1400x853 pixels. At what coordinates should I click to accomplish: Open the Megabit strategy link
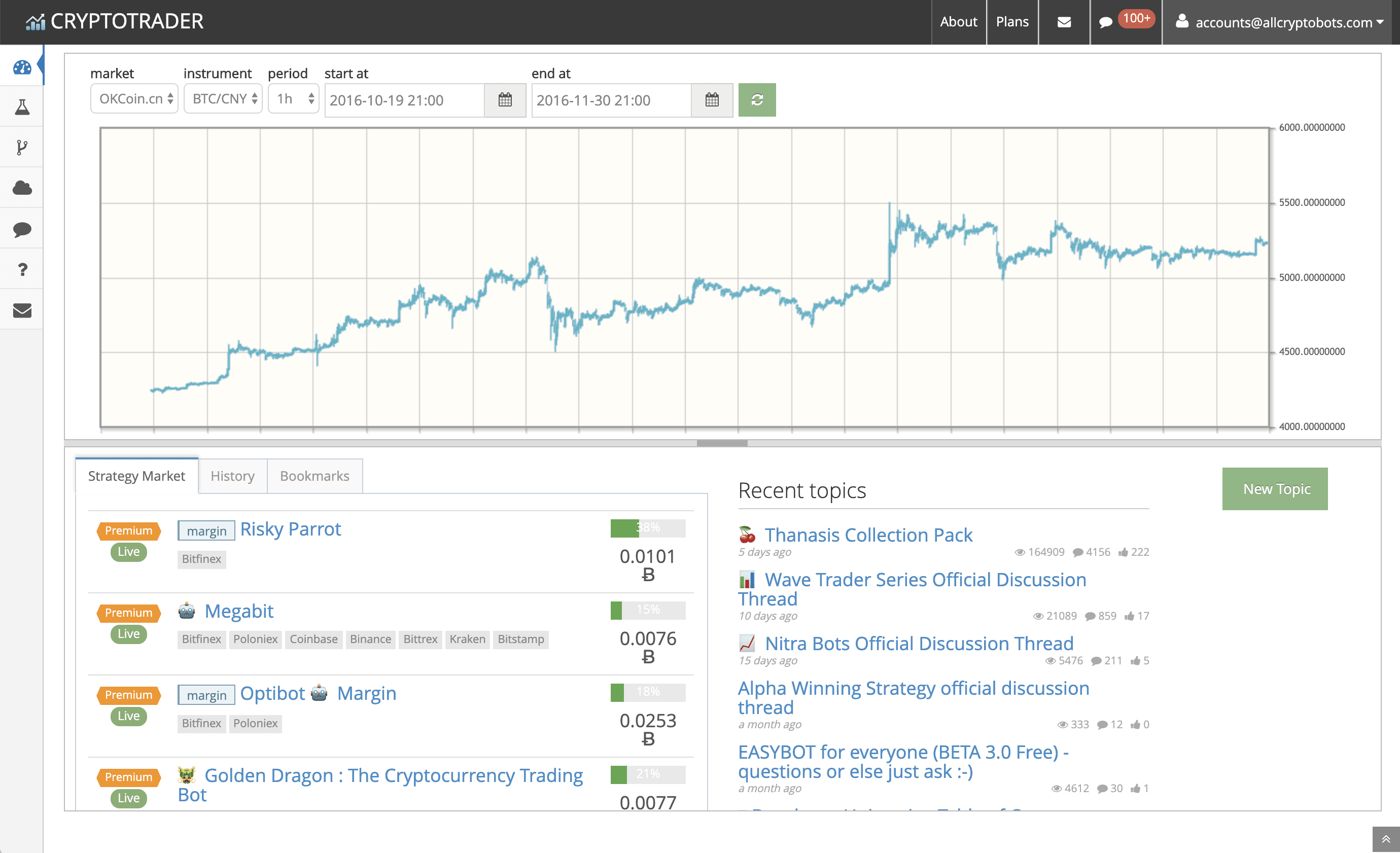pyautogui.click(x=238, y=611)
